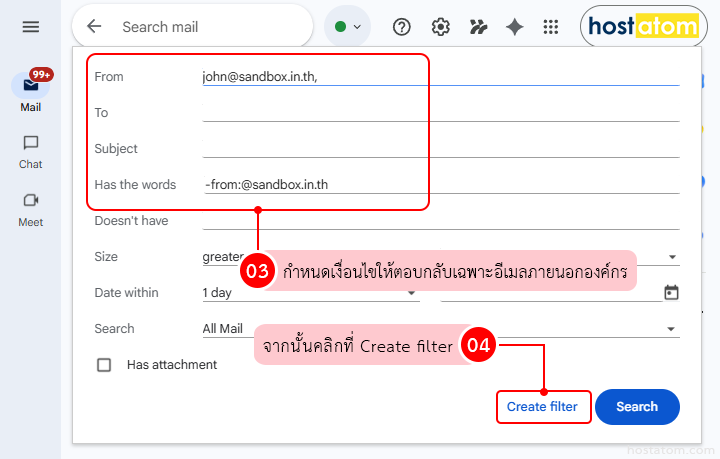The height and width of the screenshot is (459, 720).
Task: Click the date input field beside calendar
Action: pos(551,292)
